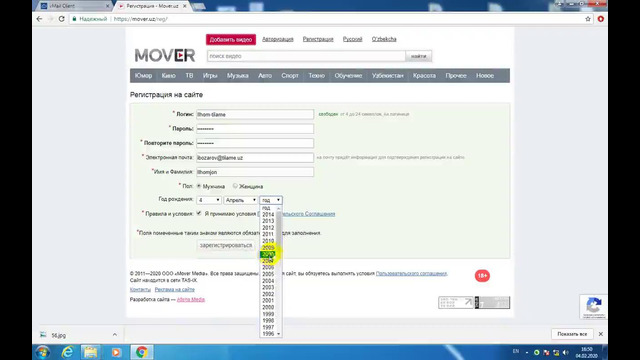Click the volume speaker tray icon
This screenshot has height=360, width=640.
point(565,352)
